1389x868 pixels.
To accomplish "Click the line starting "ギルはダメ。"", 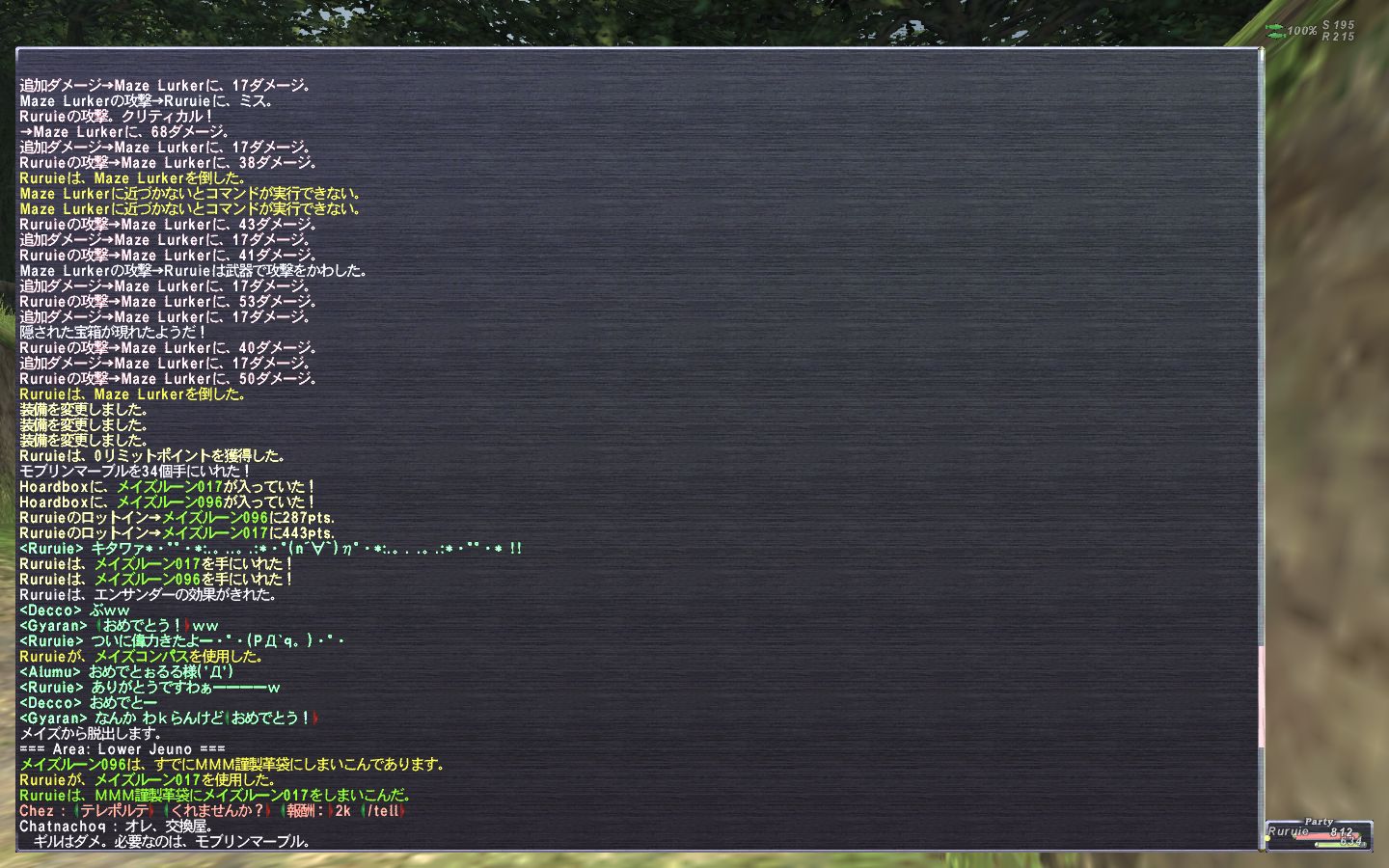I will [172, 841].
